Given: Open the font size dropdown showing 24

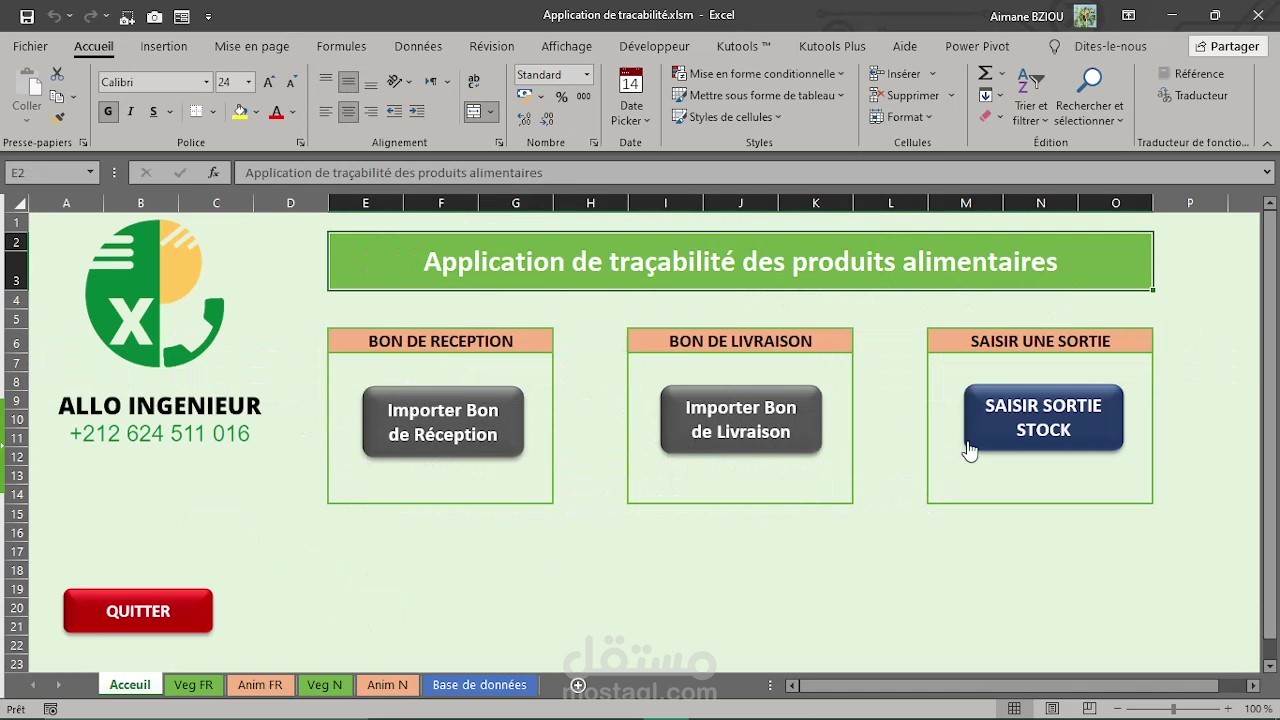Looking at the screenshot, I should point(248,82).
